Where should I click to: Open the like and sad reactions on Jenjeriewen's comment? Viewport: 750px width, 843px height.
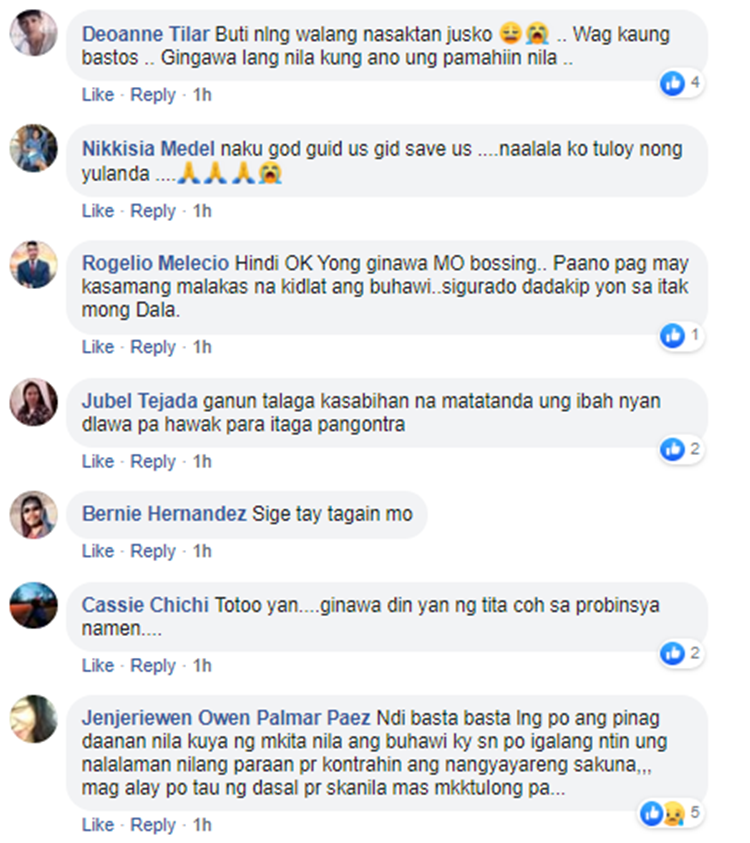(x=671, y=813)
